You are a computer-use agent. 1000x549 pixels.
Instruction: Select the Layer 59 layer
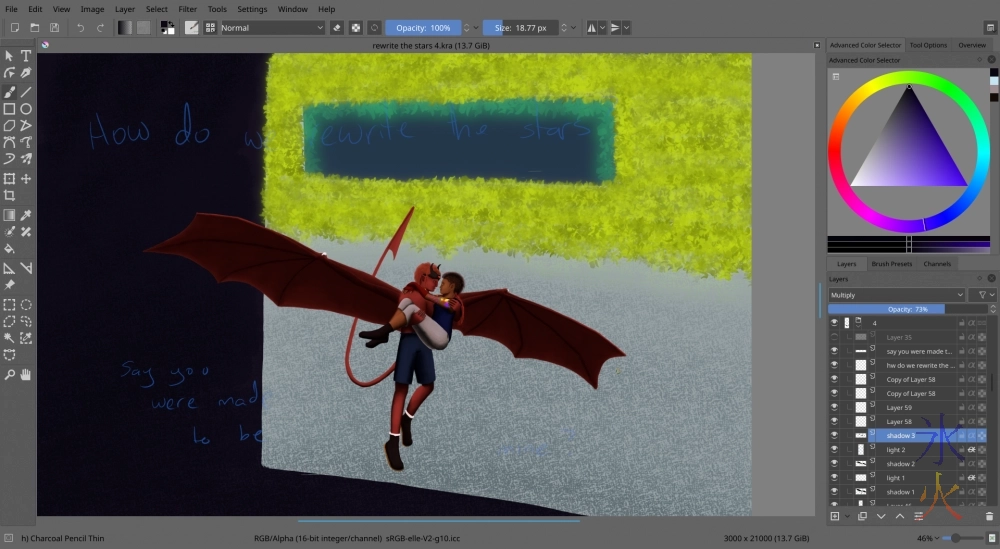click(900, 408)
